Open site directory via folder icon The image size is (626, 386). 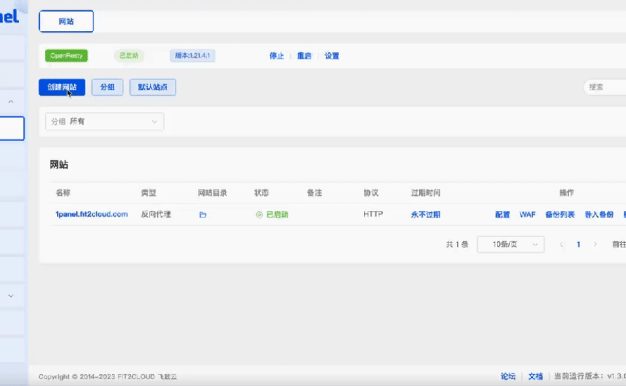pyautogui.click(x=203, y=215)
